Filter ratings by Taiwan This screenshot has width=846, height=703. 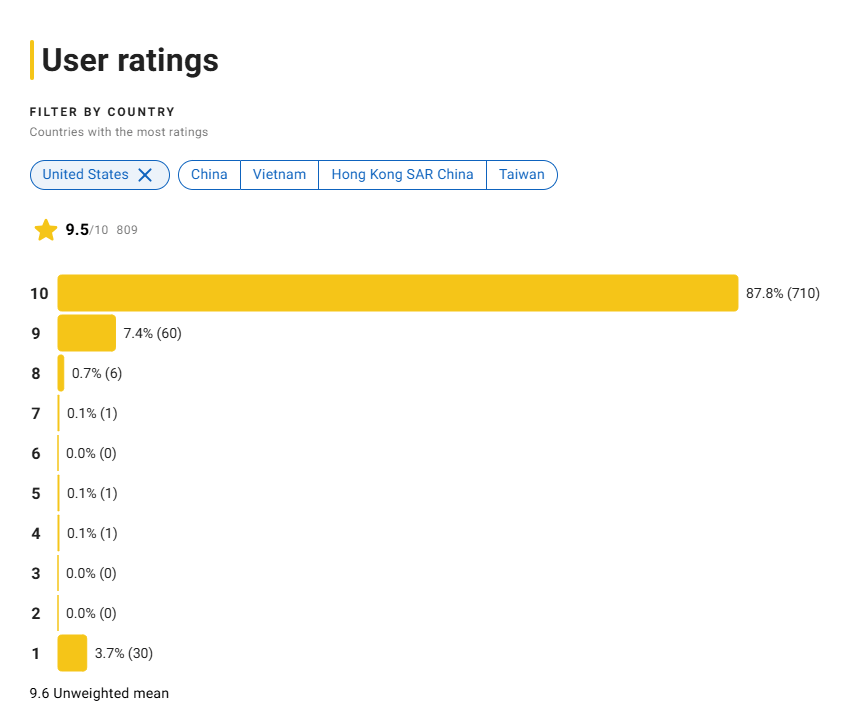coord(522,175)
